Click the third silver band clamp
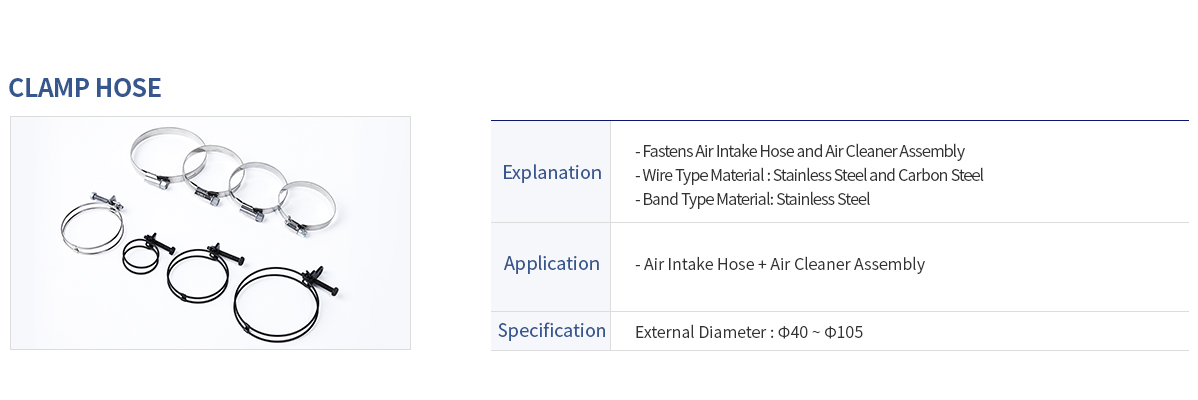Screen dimensions: 1198x400 coord(258,192)
